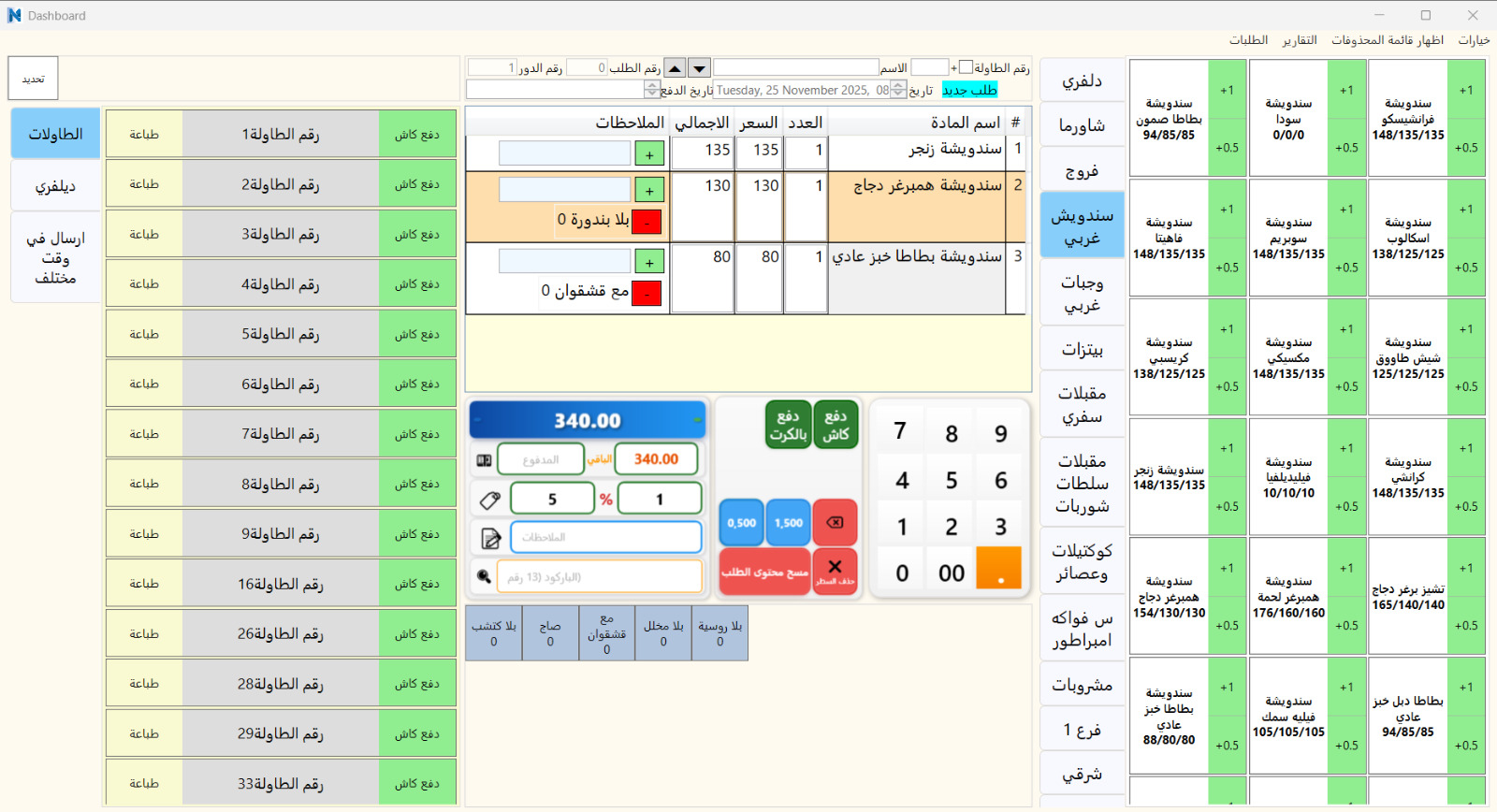This screenshot has height=812, width=1497.
Task: Click the green plus on سندويشة زنجر row
Action: coord(649,154)
